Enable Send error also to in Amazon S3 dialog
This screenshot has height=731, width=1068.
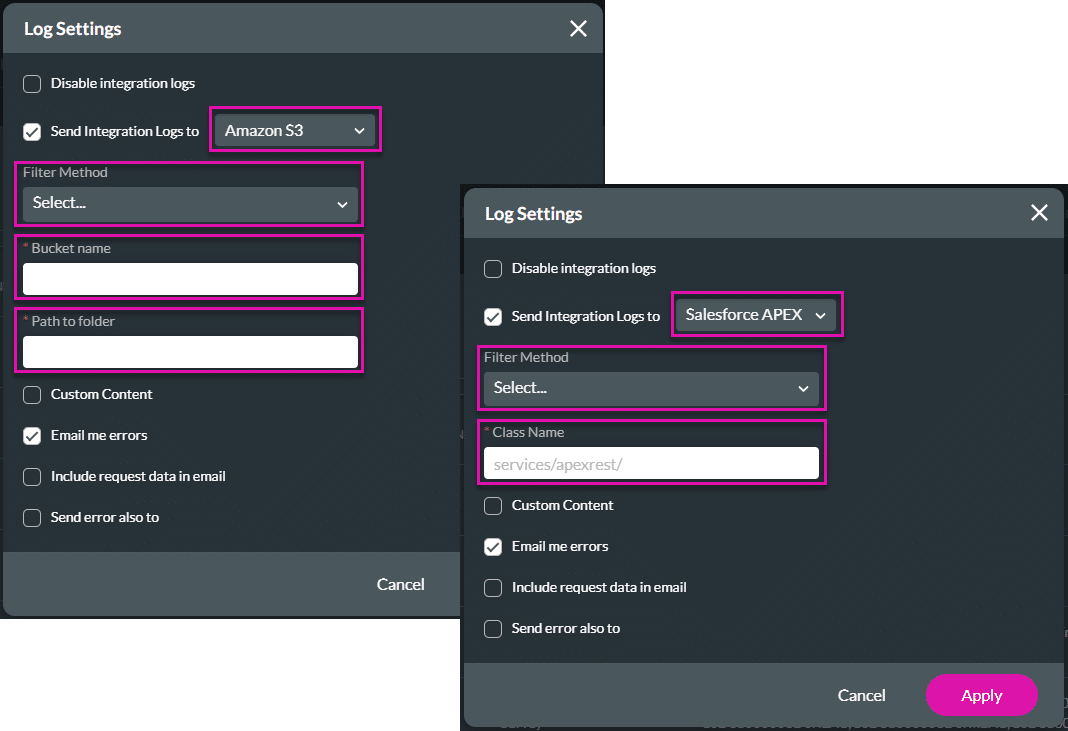(31, 517)
